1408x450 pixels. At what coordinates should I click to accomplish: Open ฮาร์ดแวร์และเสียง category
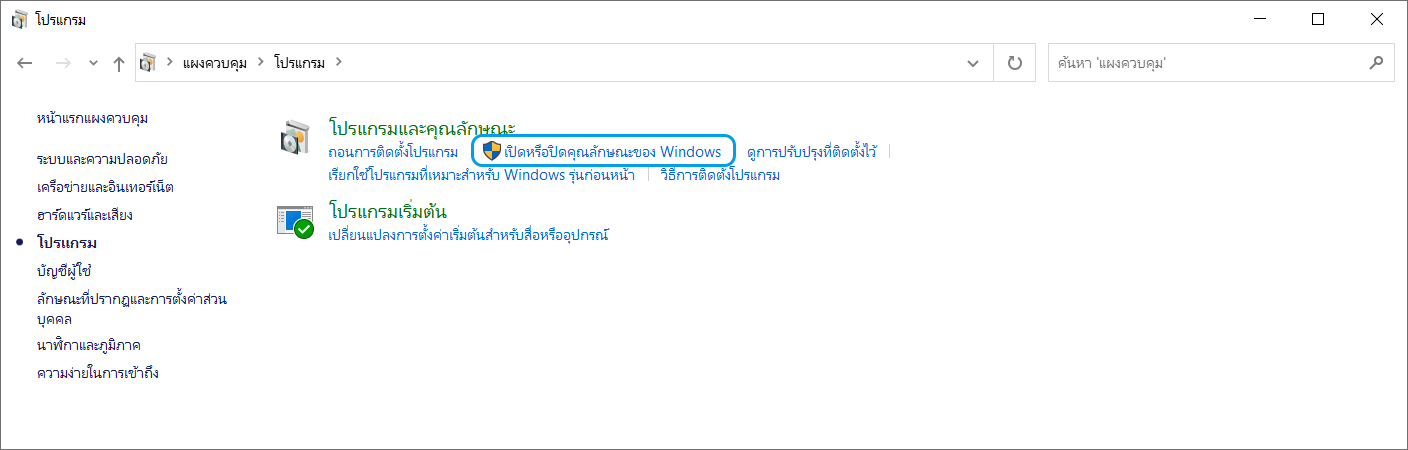[x=84, y=215]
